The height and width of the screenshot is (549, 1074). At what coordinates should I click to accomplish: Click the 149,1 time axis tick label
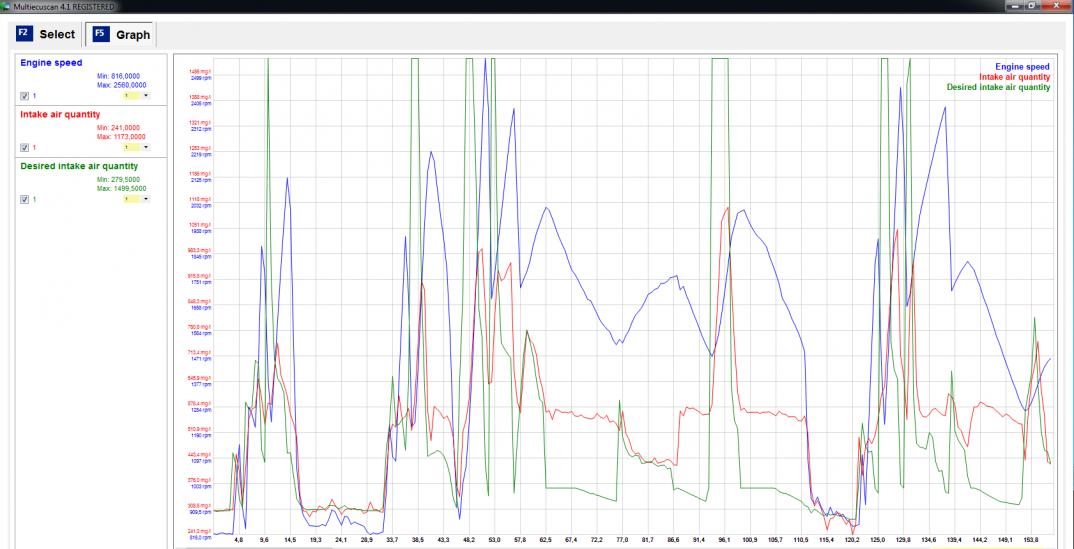click(1006, 540)
